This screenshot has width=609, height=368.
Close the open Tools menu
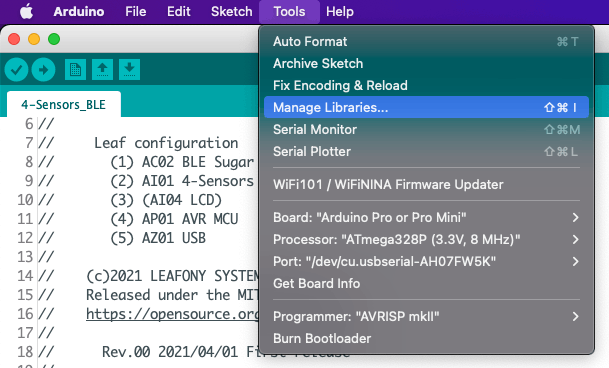click(x=289, y=12)
